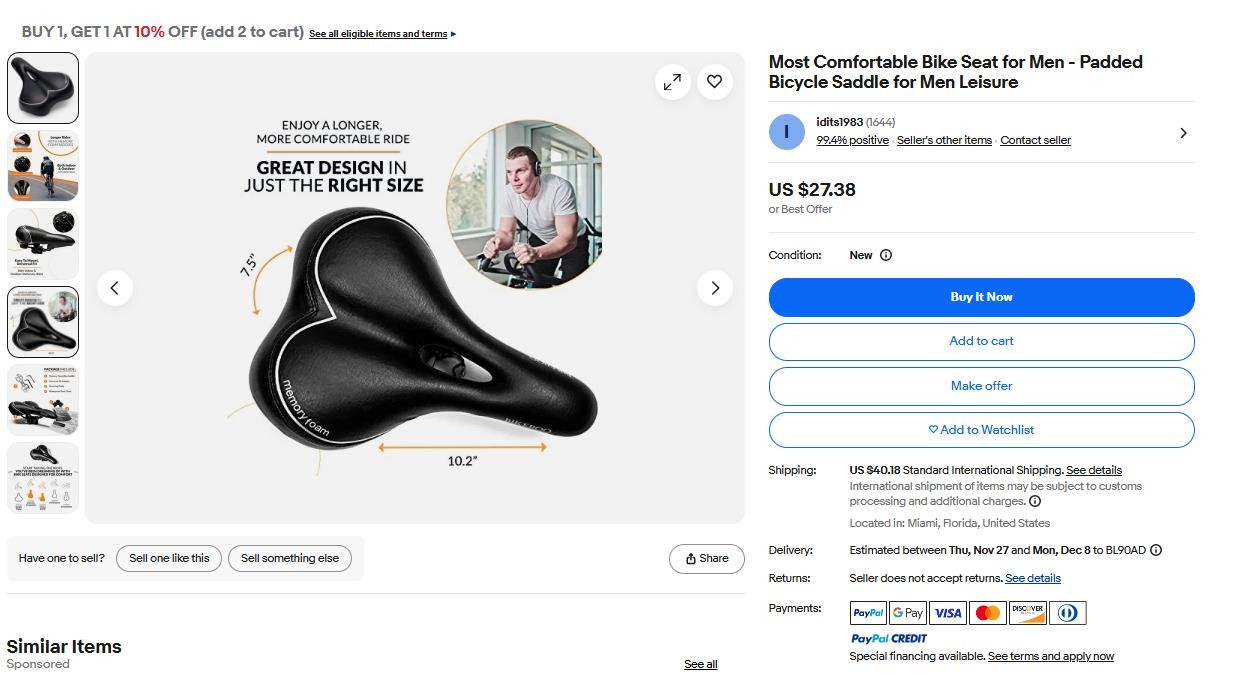Open Seller's other items link

click(944, 140)
